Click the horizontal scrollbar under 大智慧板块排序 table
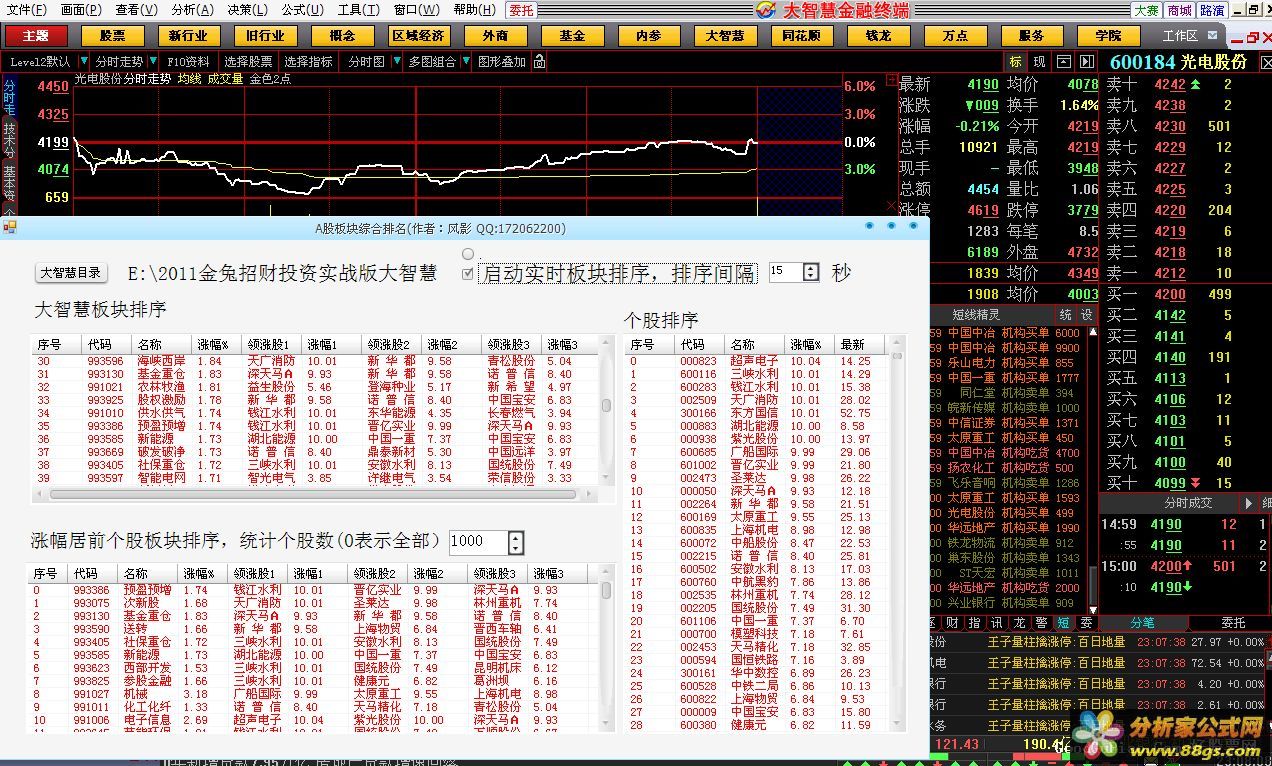 pyautogui.click(x=316, y=494)
